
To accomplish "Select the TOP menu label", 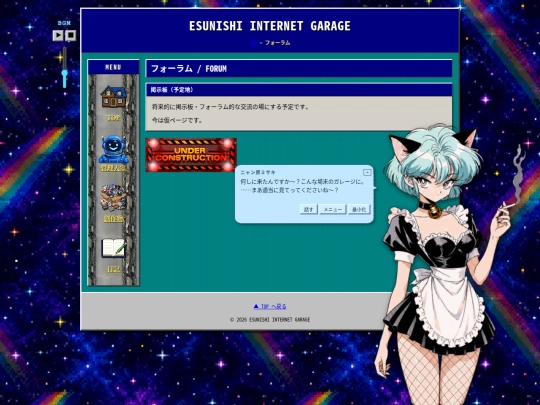I will coord(113,118).
